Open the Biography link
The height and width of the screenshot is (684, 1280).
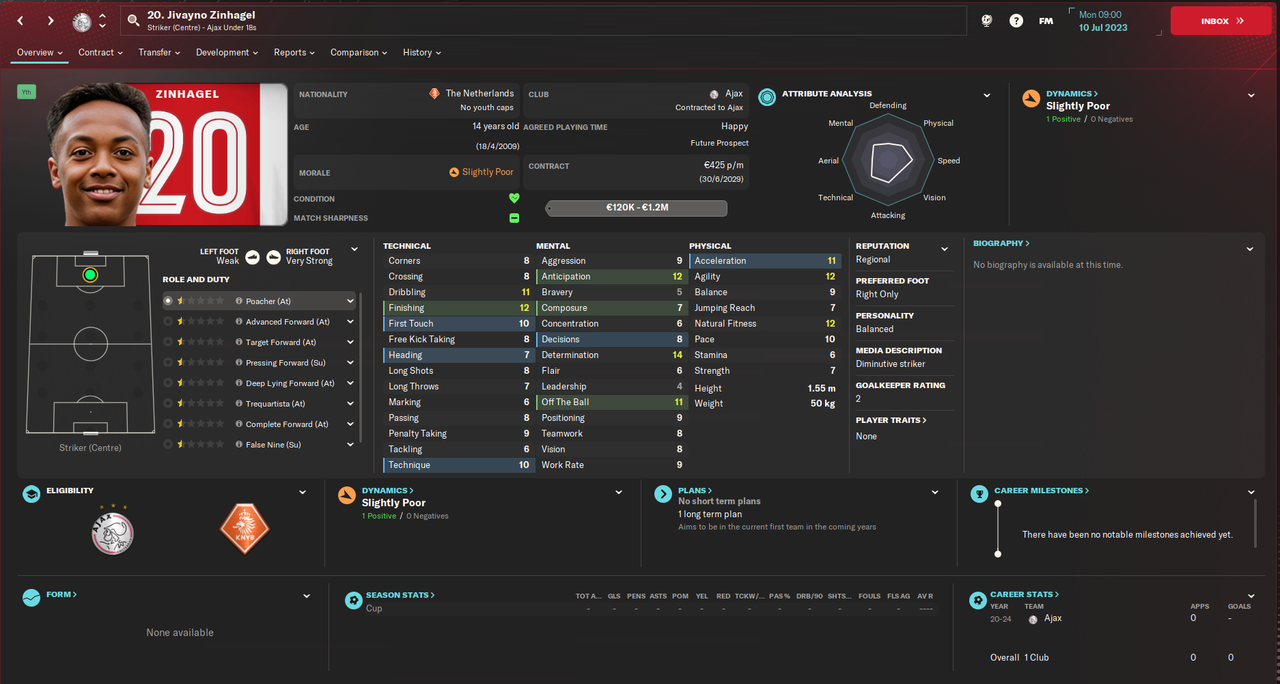(x=1001, y=243)
